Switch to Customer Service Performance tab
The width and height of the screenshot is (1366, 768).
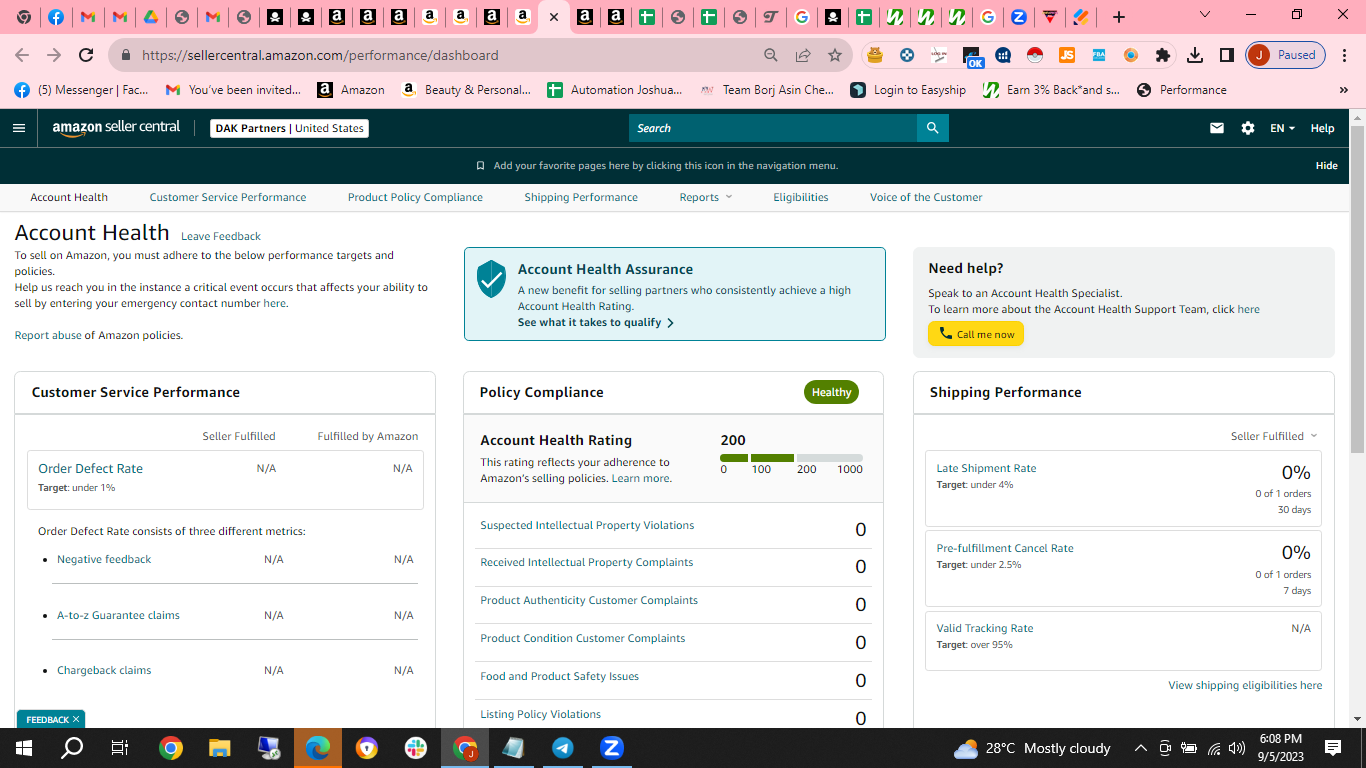tap(228, 197)
